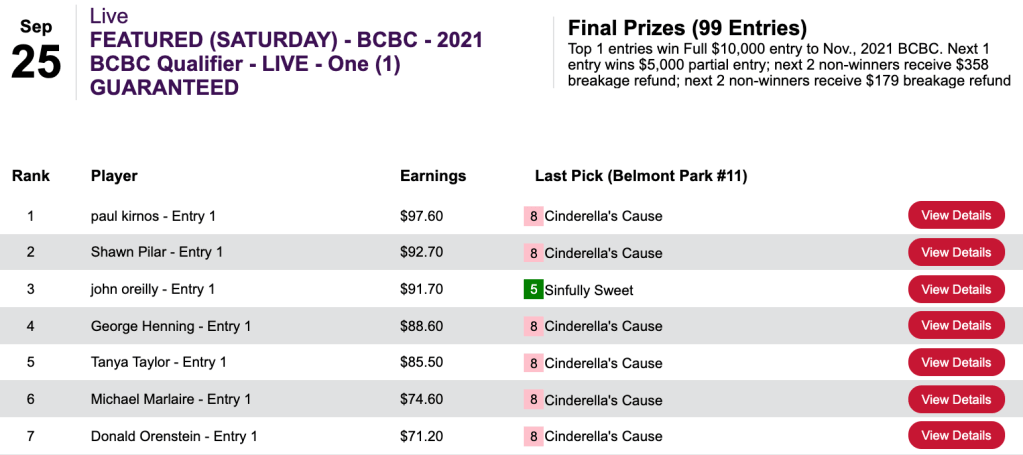1023x455 pixels.
Task: Click the Final Prizes (99 Entries) heading
Action: pyautogui.click(x=687, y=28)
